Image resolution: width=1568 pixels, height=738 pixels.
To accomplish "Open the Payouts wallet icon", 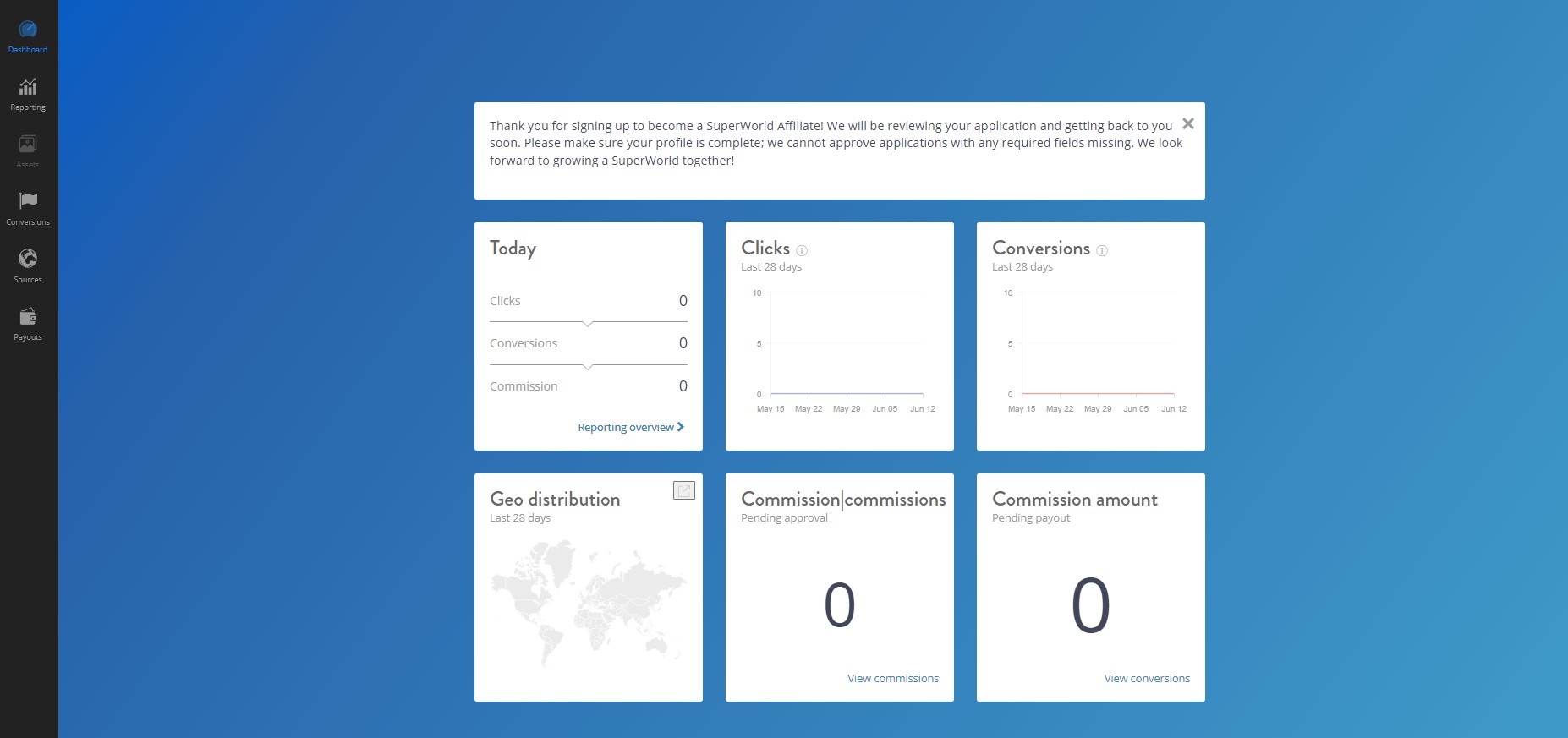I will (28, 316).
